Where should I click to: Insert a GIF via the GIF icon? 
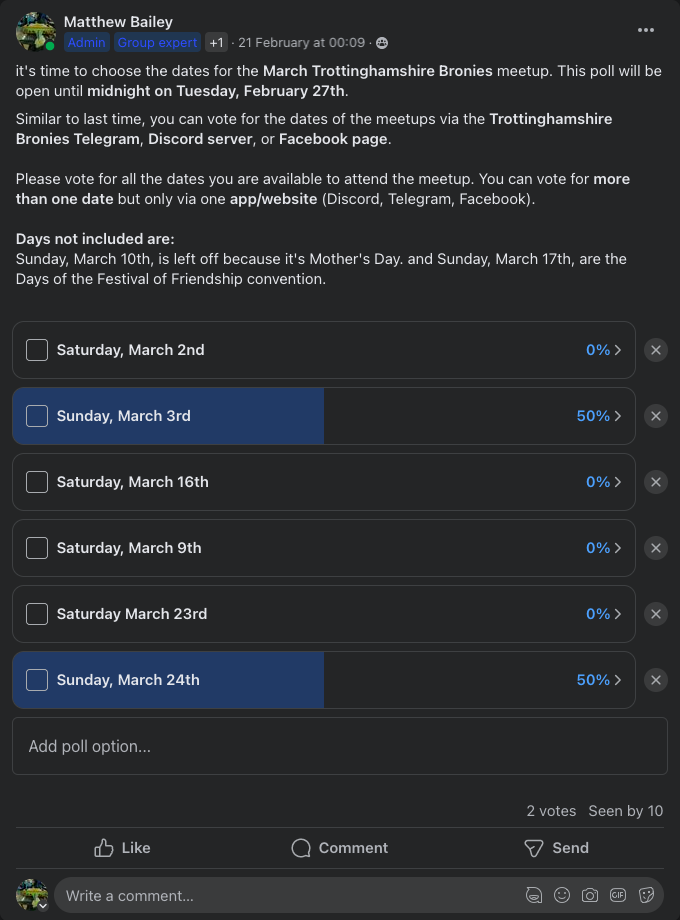(618, 895)
